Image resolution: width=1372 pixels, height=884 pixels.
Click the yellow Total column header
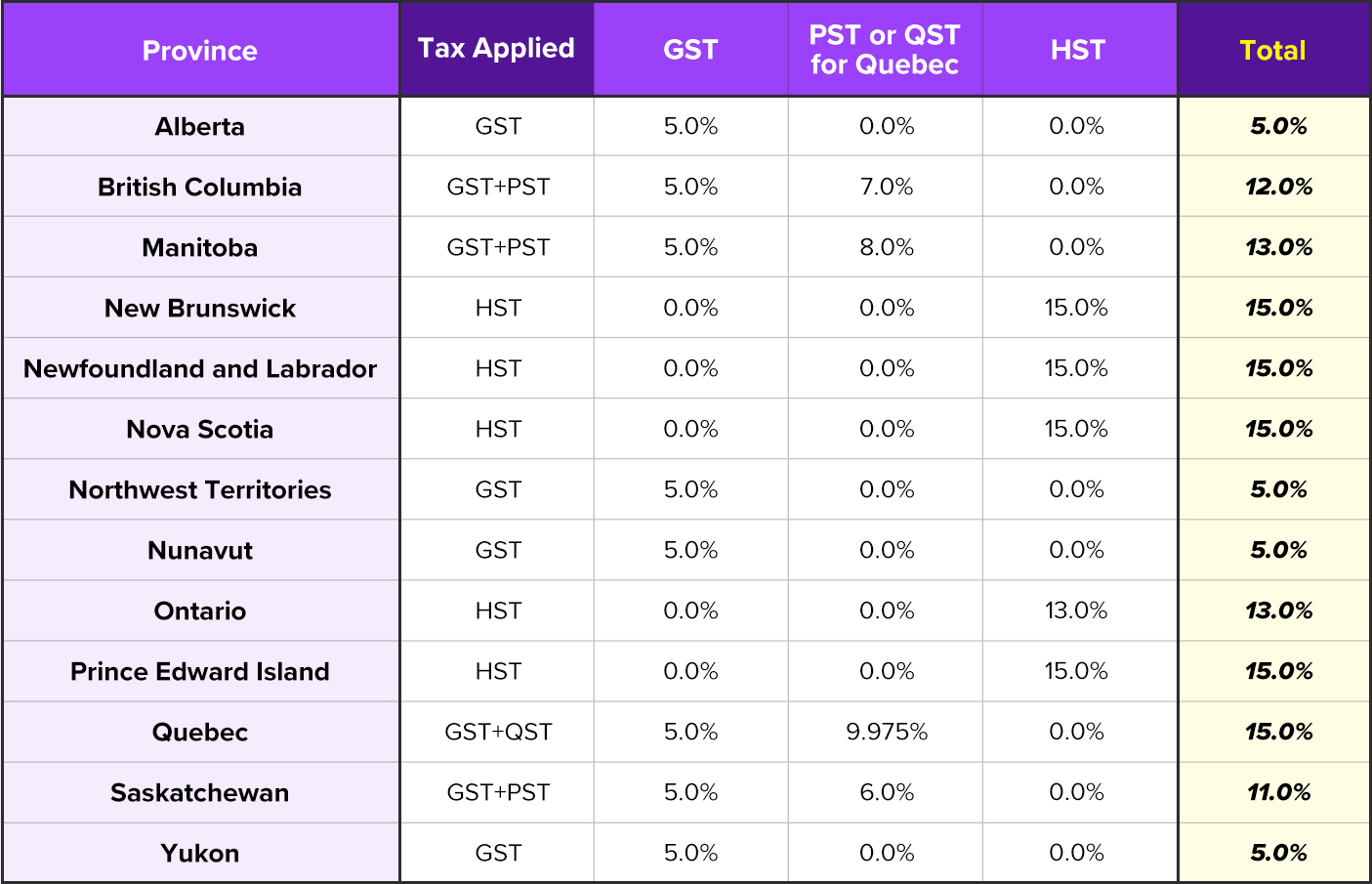pyautogui.click(x=1272, y=51)
